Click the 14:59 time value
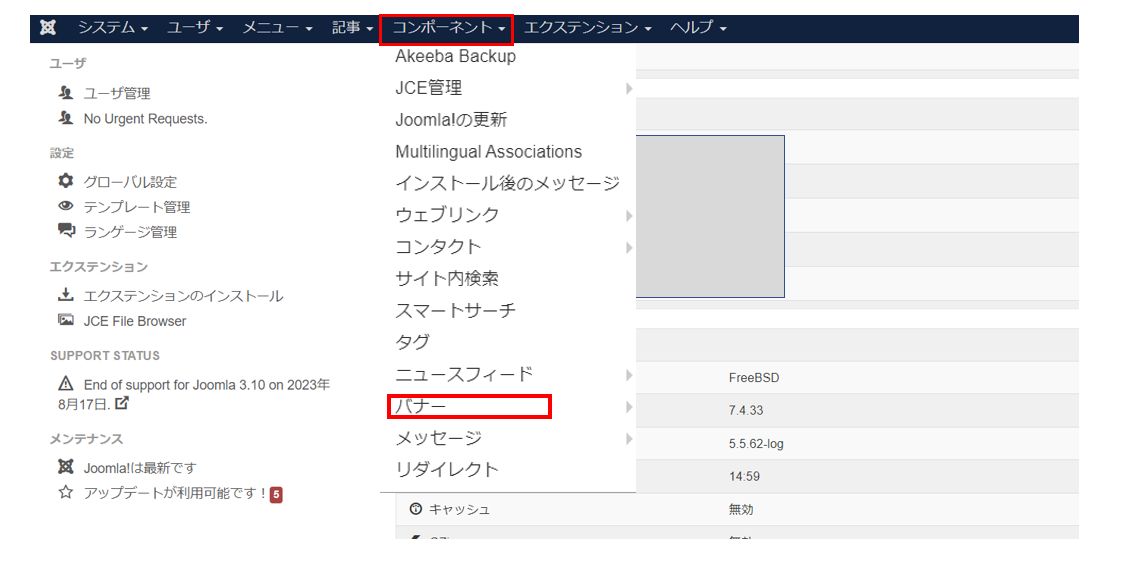The height and width of the screenshot is (565, 1130). 744,476
